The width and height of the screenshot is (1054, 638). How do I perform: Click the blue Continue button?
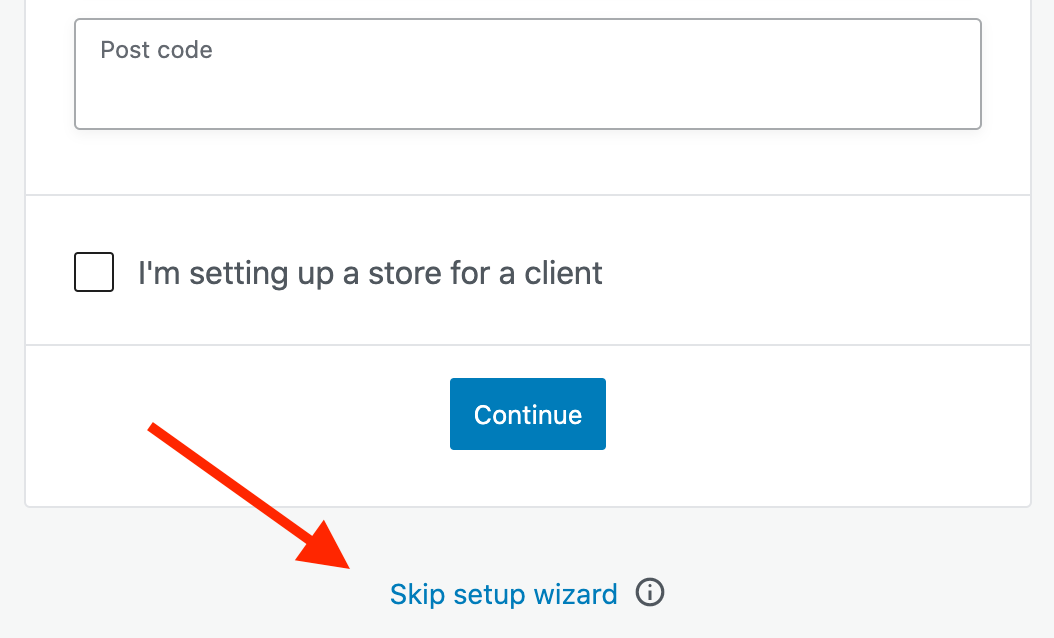pos(527,414)
